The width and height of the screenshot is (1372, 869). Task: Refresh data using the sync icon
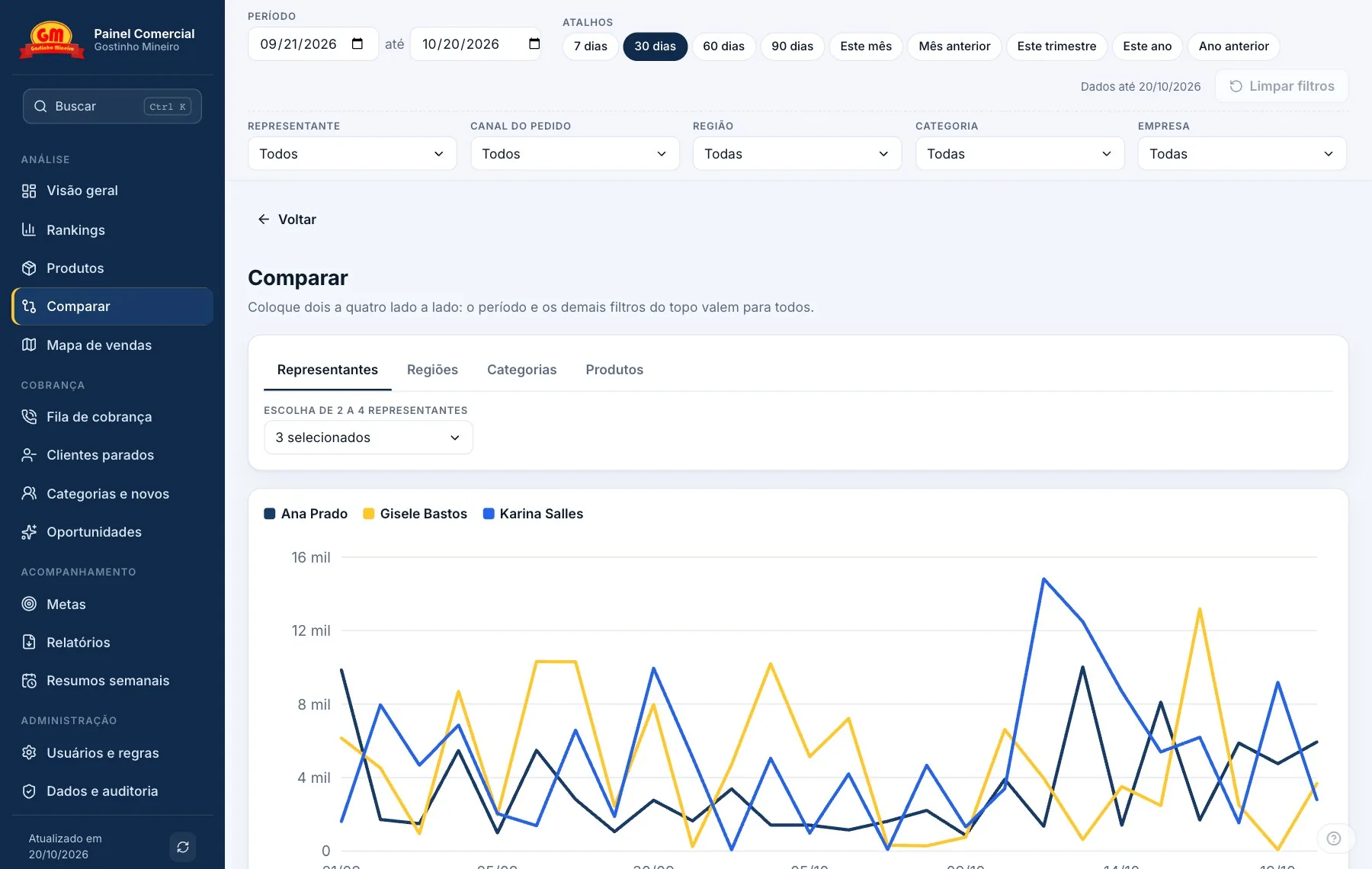click(x=183, y=847)
